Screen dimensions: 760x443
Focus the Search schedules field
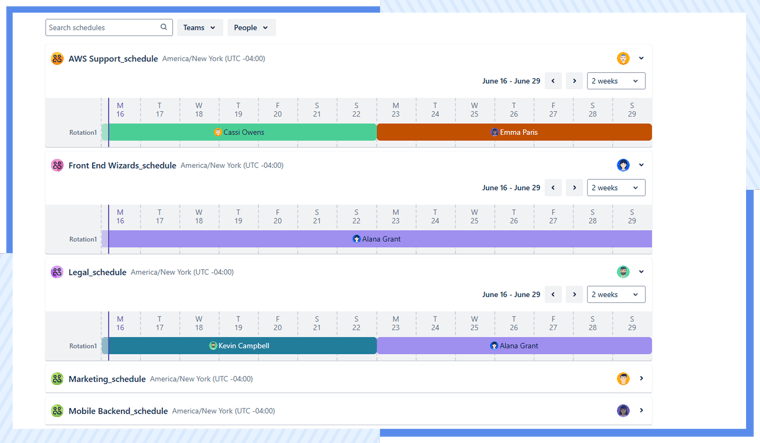click(x=109, y=28)
